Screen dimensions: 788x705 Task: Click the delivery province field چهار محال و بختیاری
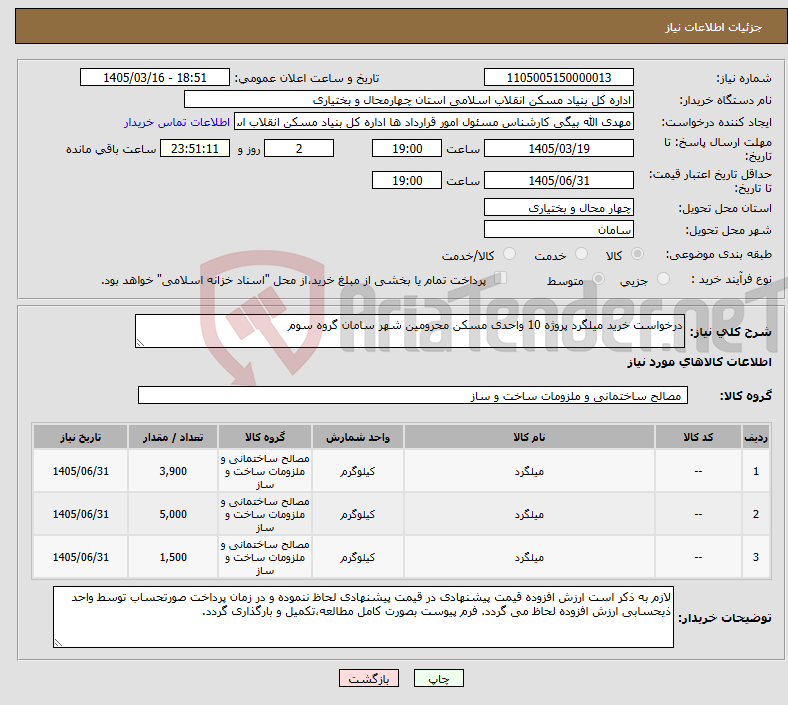point(558,207)
